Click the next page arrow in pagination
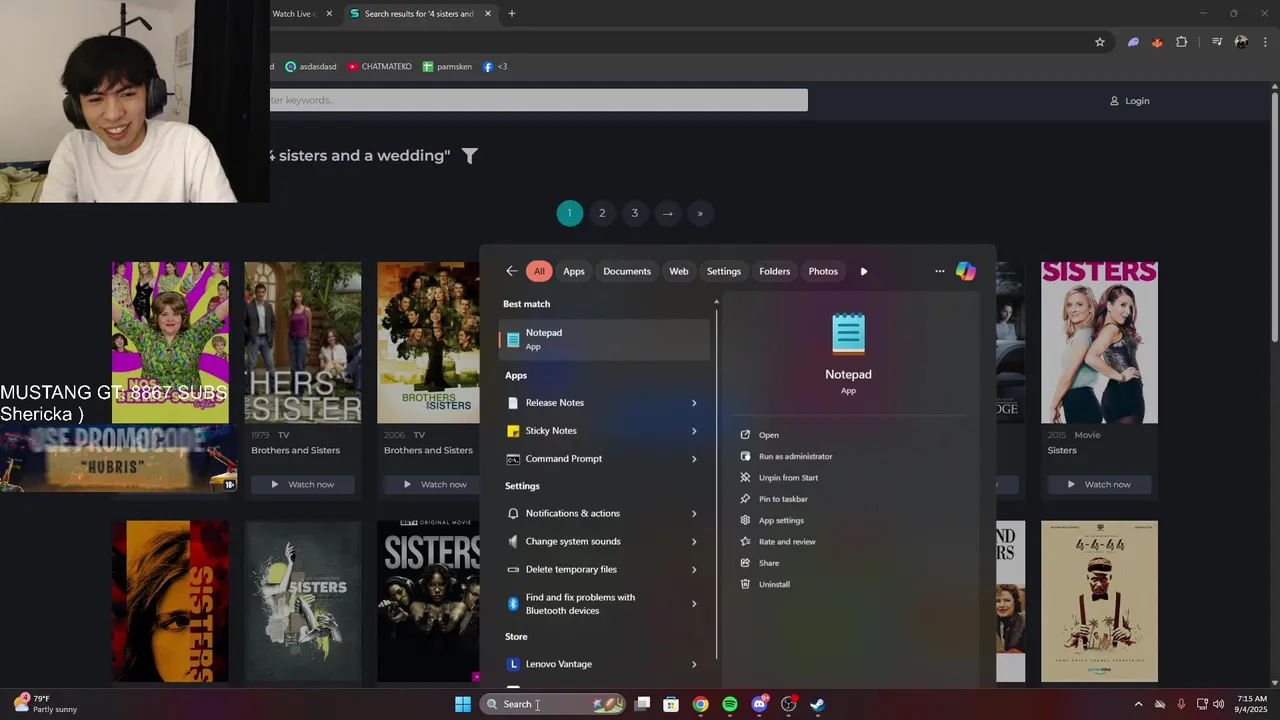Viewport: 1280px width, 720px height. click(x=667, y=213)
